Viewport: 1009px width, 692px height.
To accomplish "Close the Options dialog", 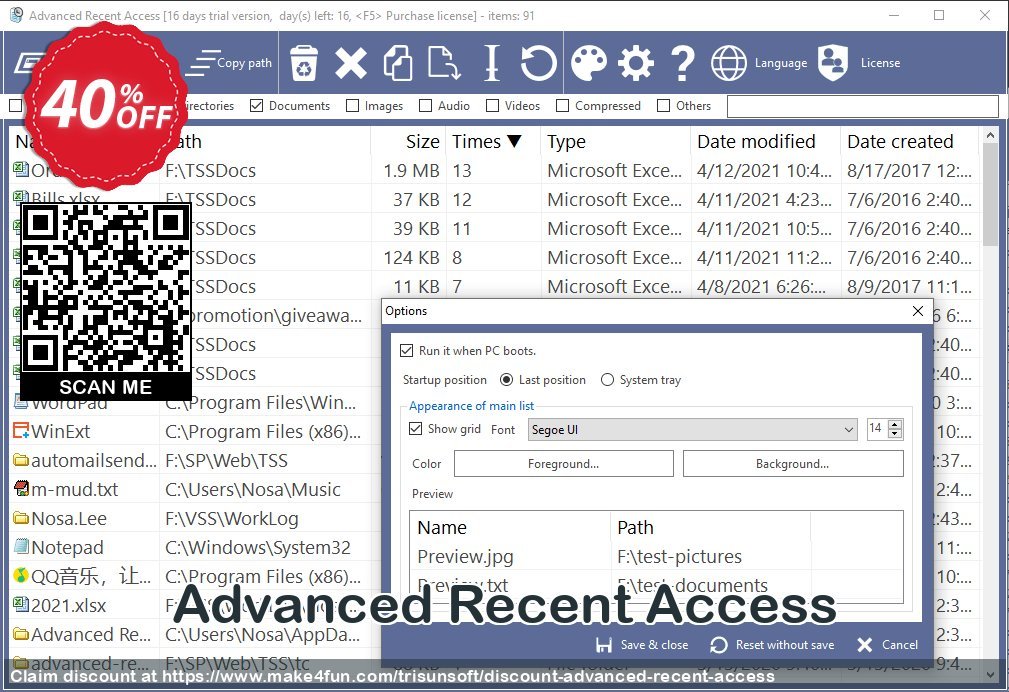I will pyautogui.click(x=918, y=312).
